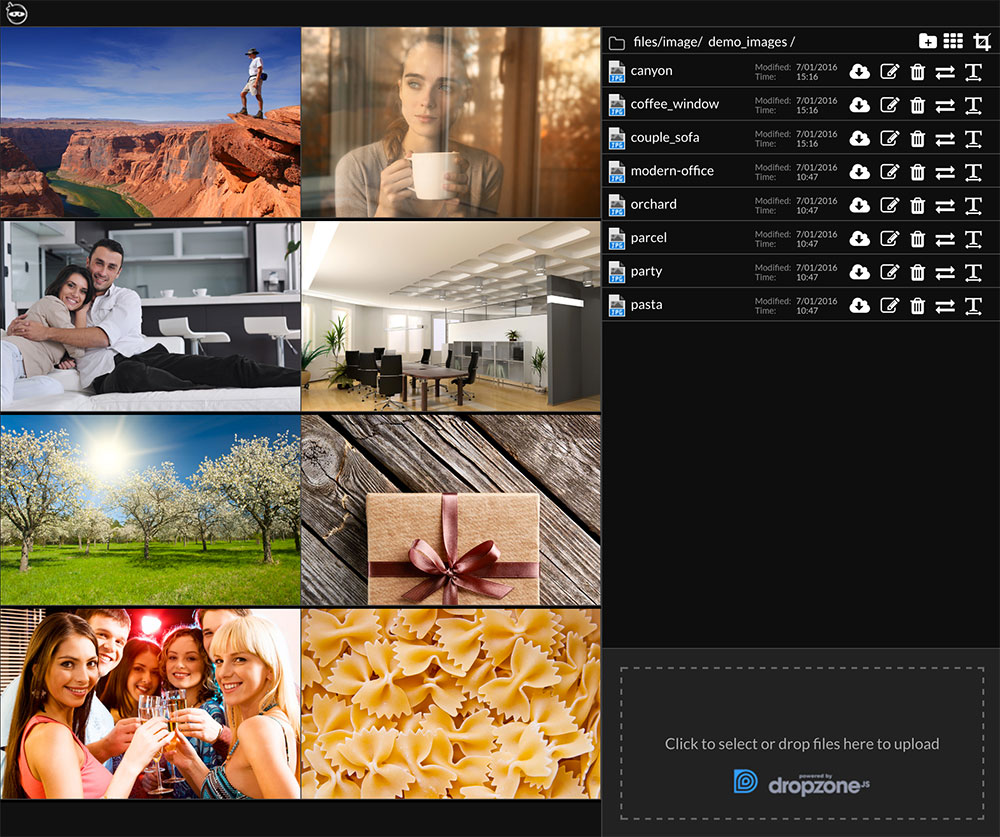Click move arrows icon for pasta

point(945,306)
